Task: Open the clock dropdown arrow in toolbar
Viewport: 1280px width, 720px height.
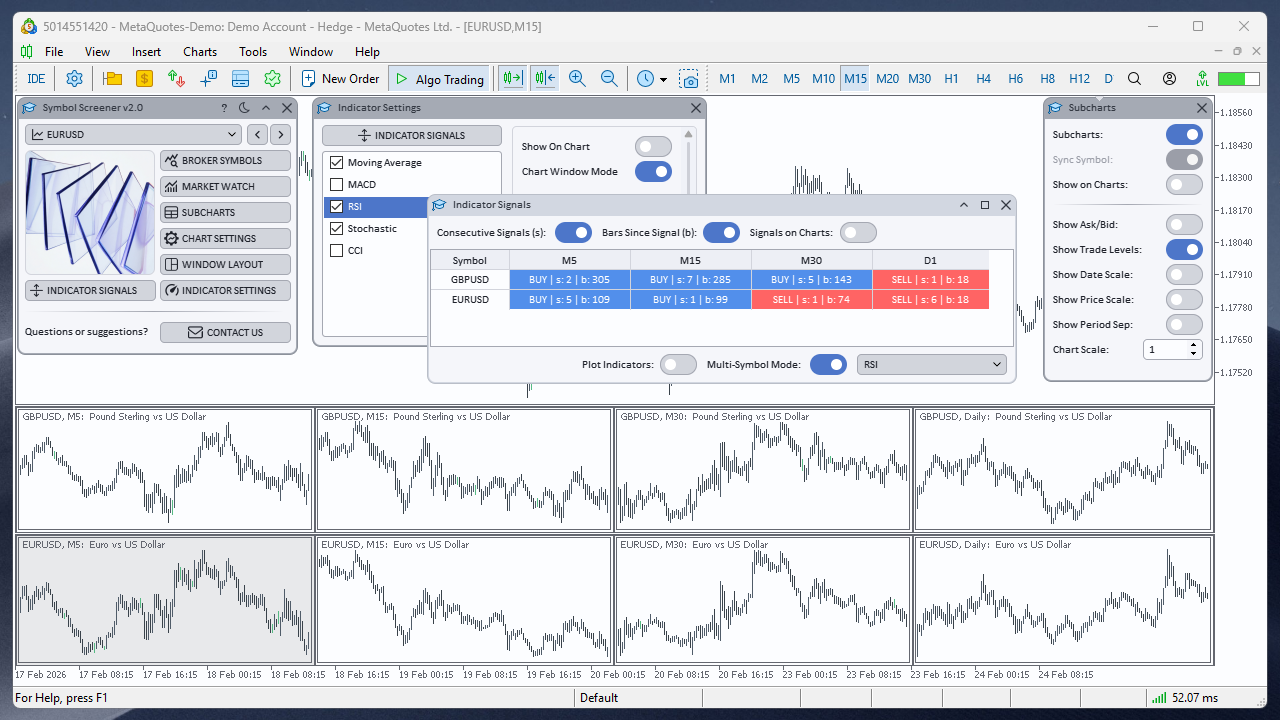Action: pos(664,79)
